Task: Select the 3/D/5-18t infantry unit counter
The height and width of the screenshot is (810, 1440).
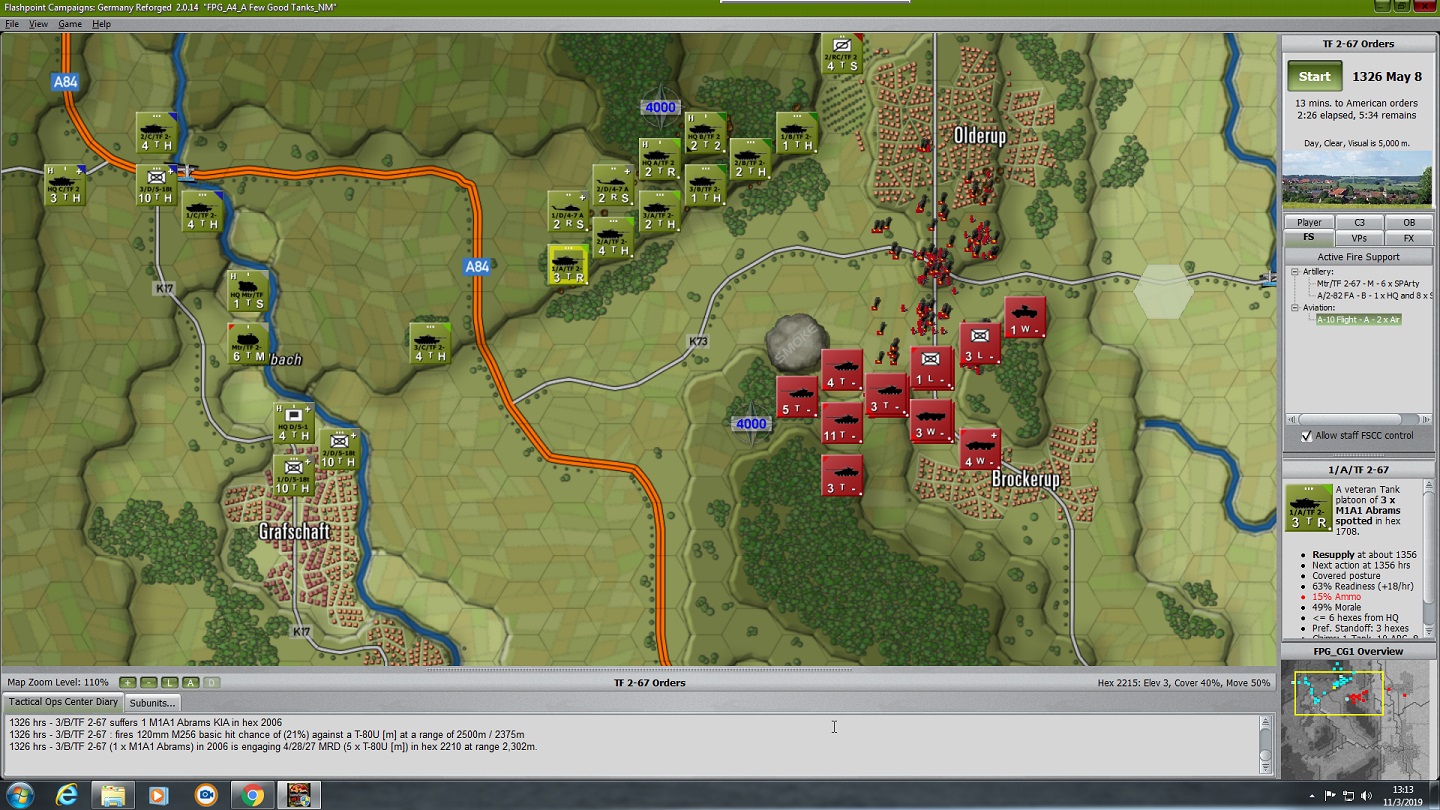Action: 157,185
